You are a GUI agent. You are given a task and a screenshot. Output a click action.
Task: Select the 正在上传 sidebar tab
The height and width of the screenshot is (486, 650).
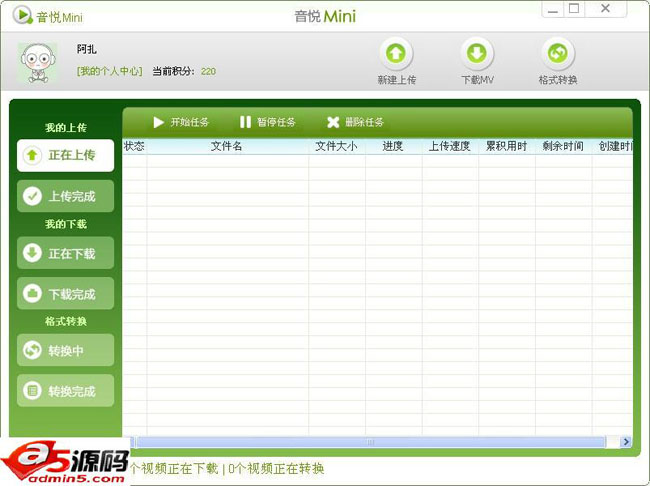pos(66,155)
